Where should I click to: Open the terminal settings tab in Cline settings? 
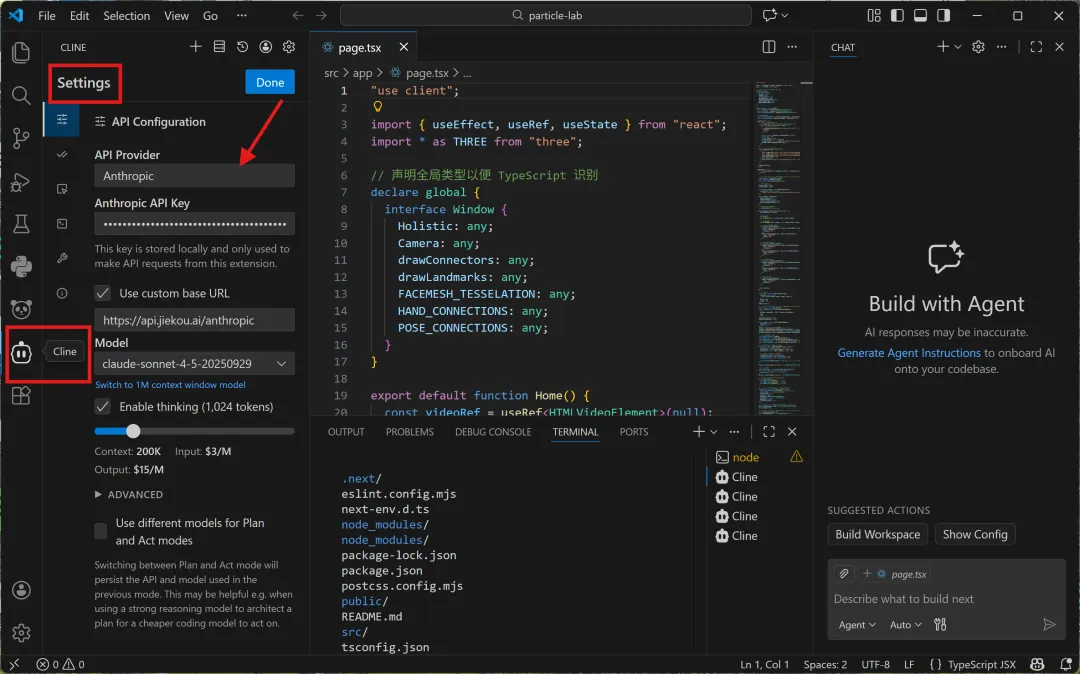coord(62,223)
